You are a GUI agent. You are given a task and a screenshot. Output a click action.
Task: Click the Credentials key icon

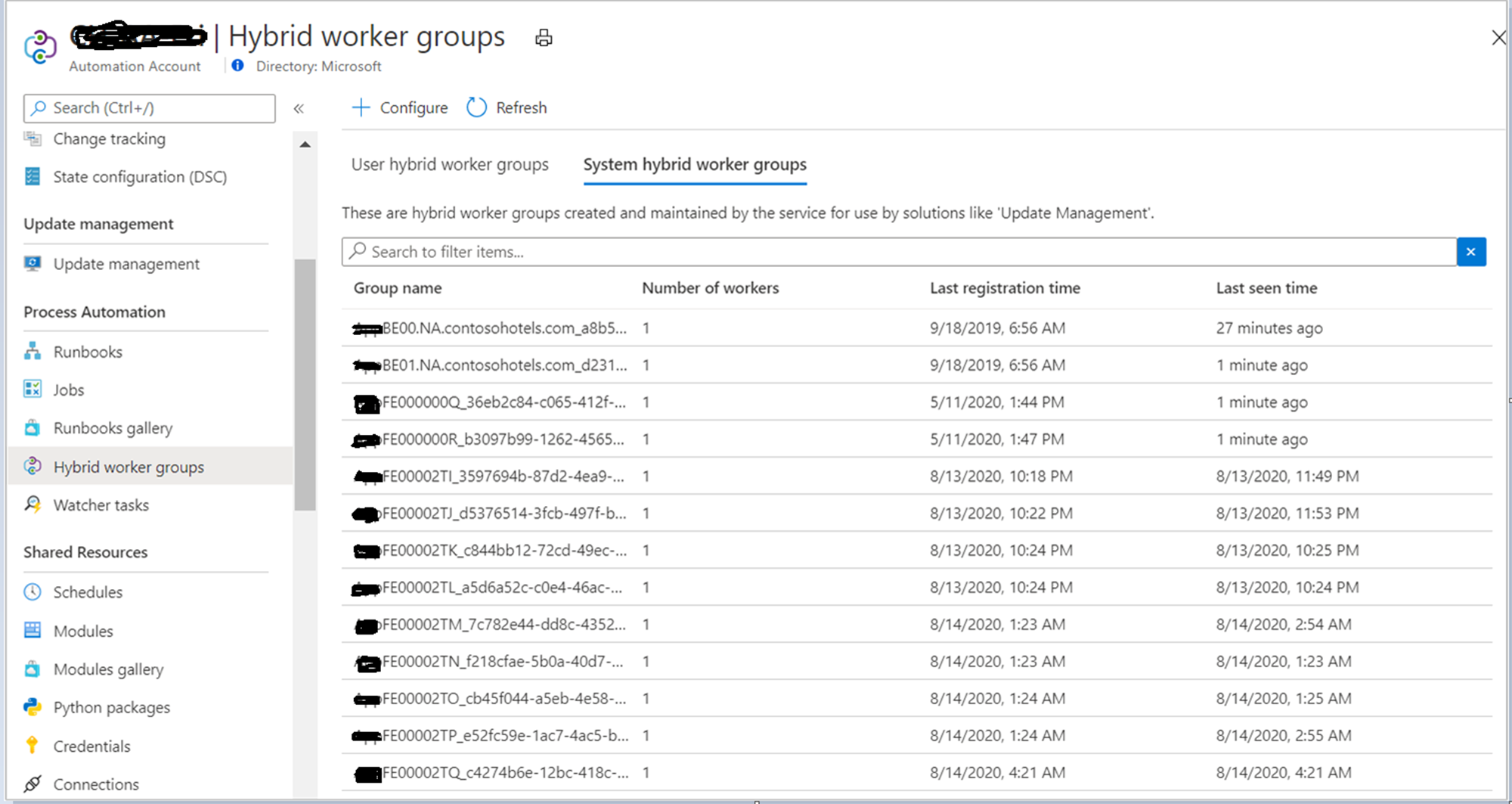pos(33,745)
